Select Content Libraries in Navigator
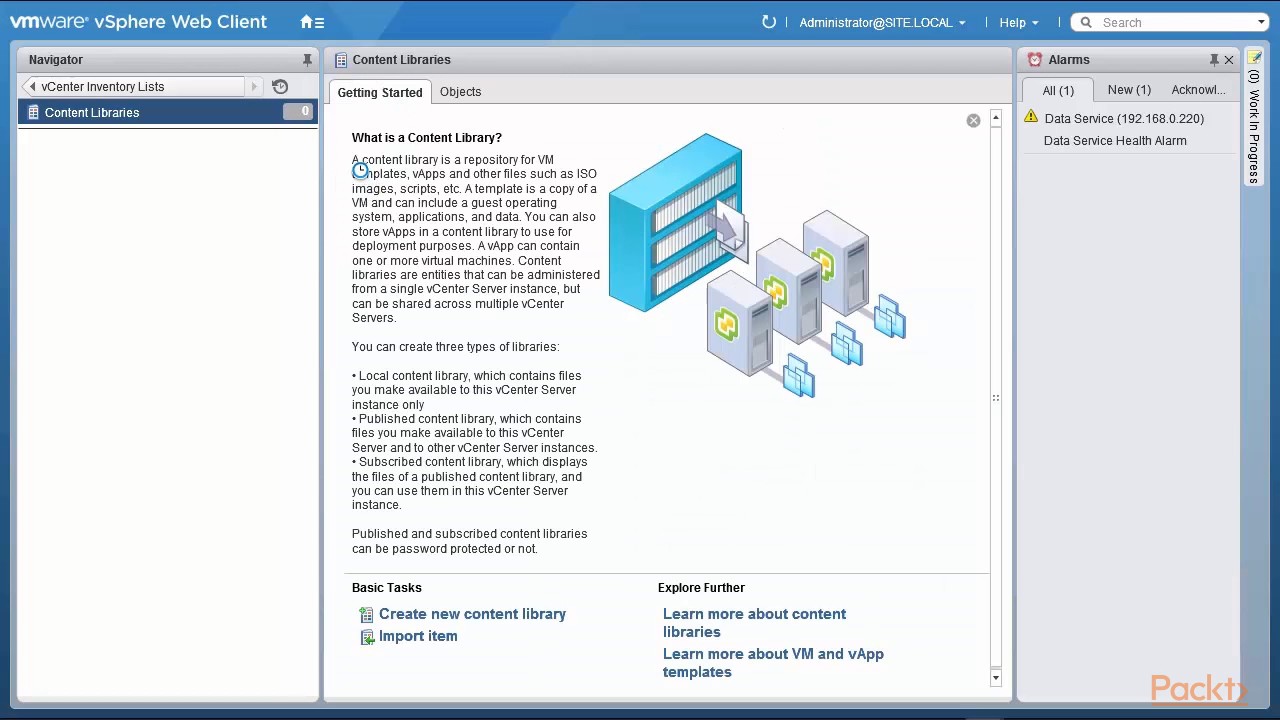The image size is (1280, 720). click(168, 112)
